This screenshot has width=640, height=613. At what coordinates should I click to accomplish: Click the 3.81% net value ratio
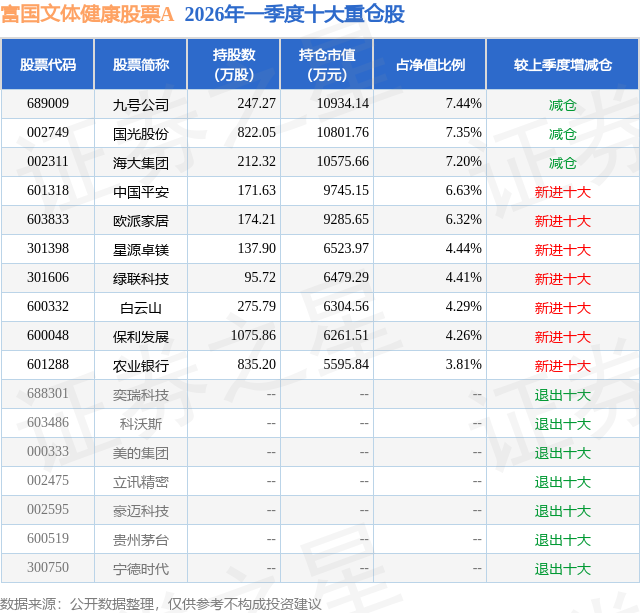click(464, 364)
